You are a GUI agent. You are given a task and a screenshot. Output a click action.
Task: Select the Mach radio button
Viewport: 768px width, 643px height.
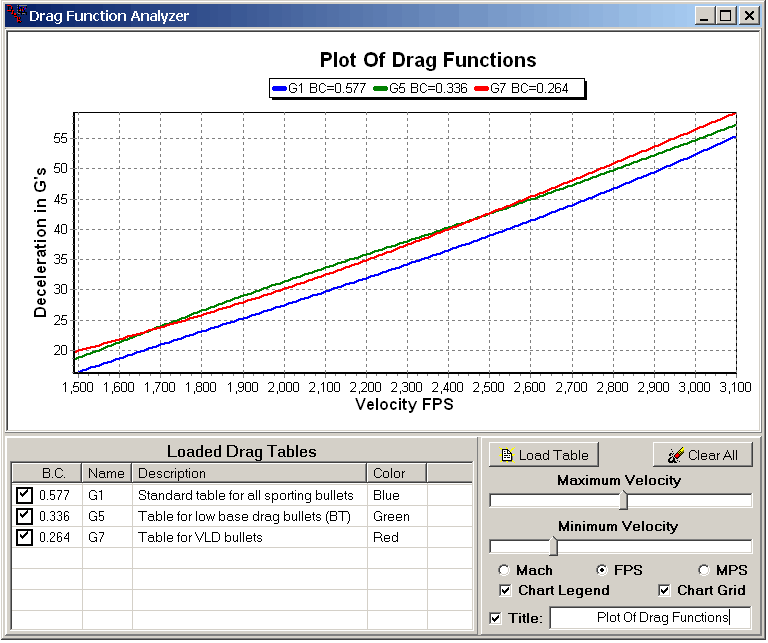click(x=504, y=570)
